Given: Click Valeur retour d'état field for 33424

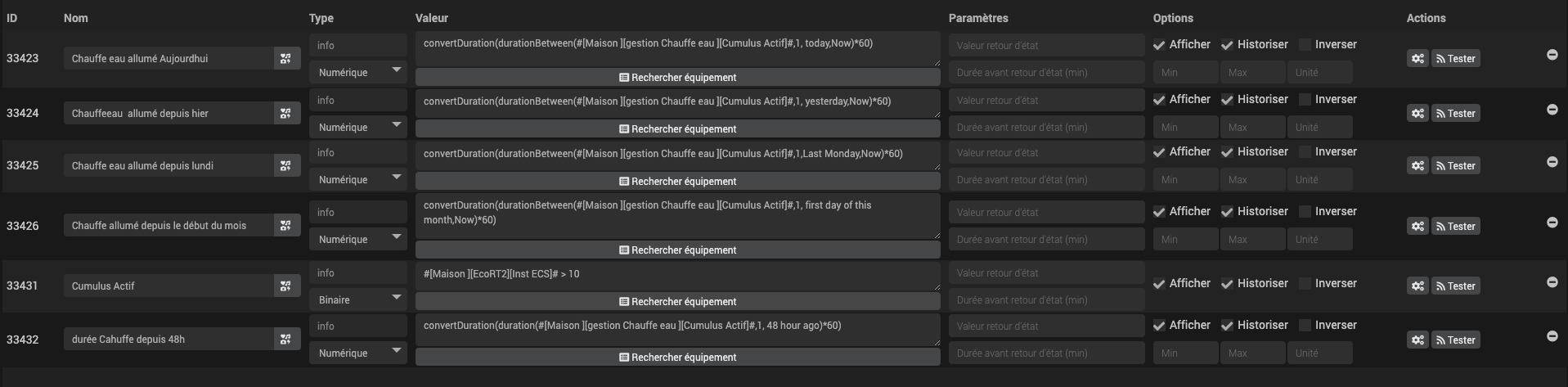Looking at the screenshot, I should tap(1046, 100).
